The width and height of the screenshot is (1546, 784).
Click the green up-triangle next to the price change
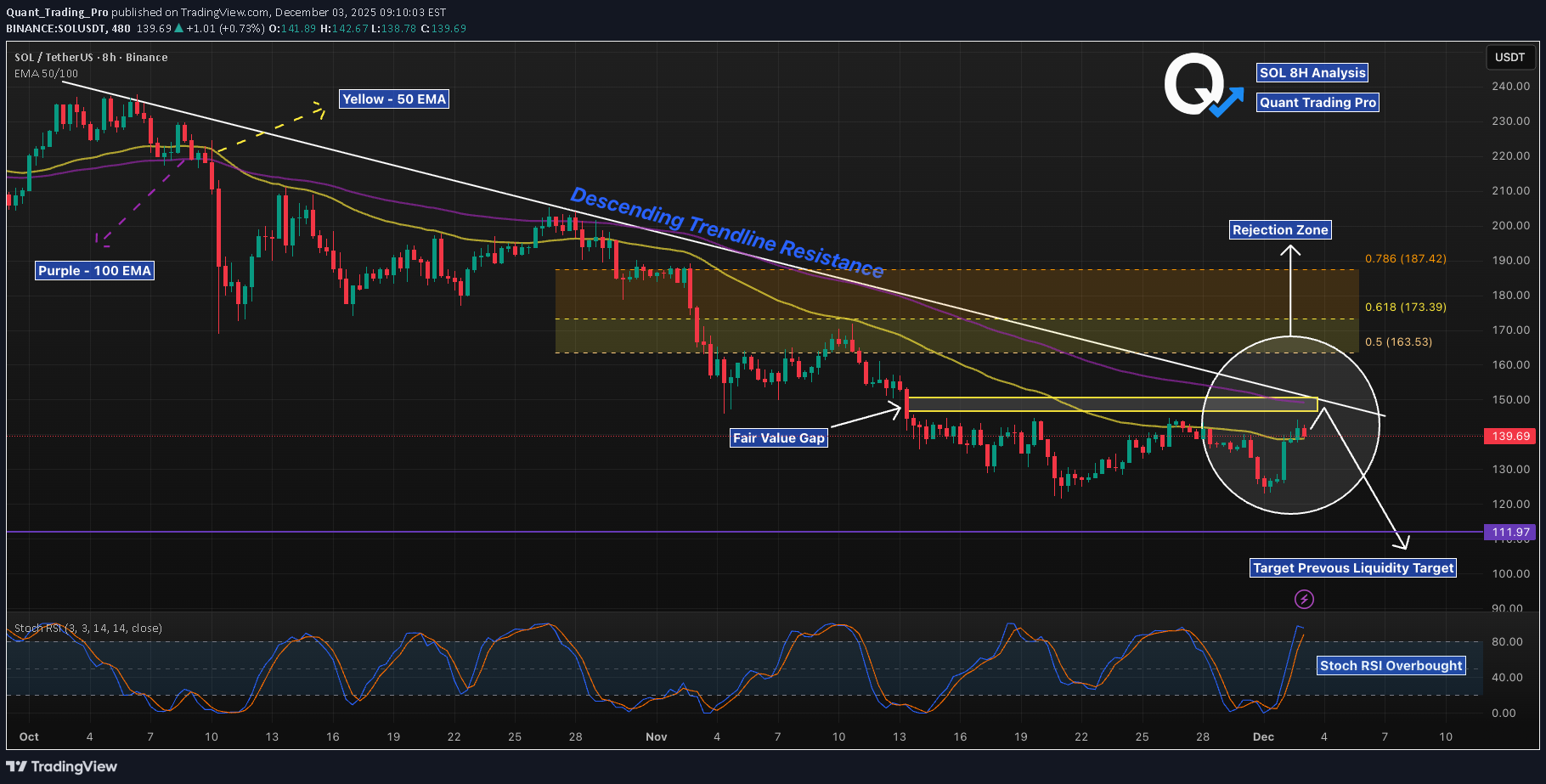click(x=178, y=28)
